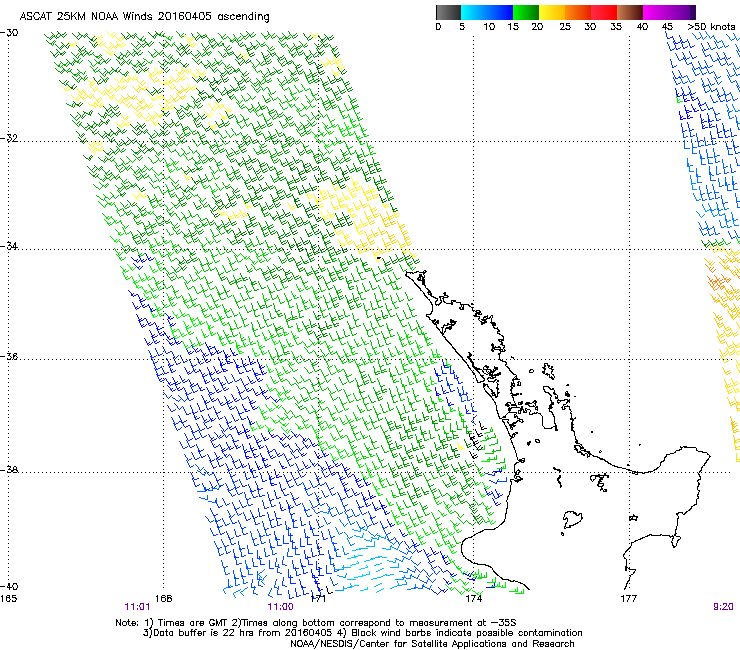This screenshot has height=650, width=740.
Task: Click the '174' longitude axis label
Action: coord(473,599)
